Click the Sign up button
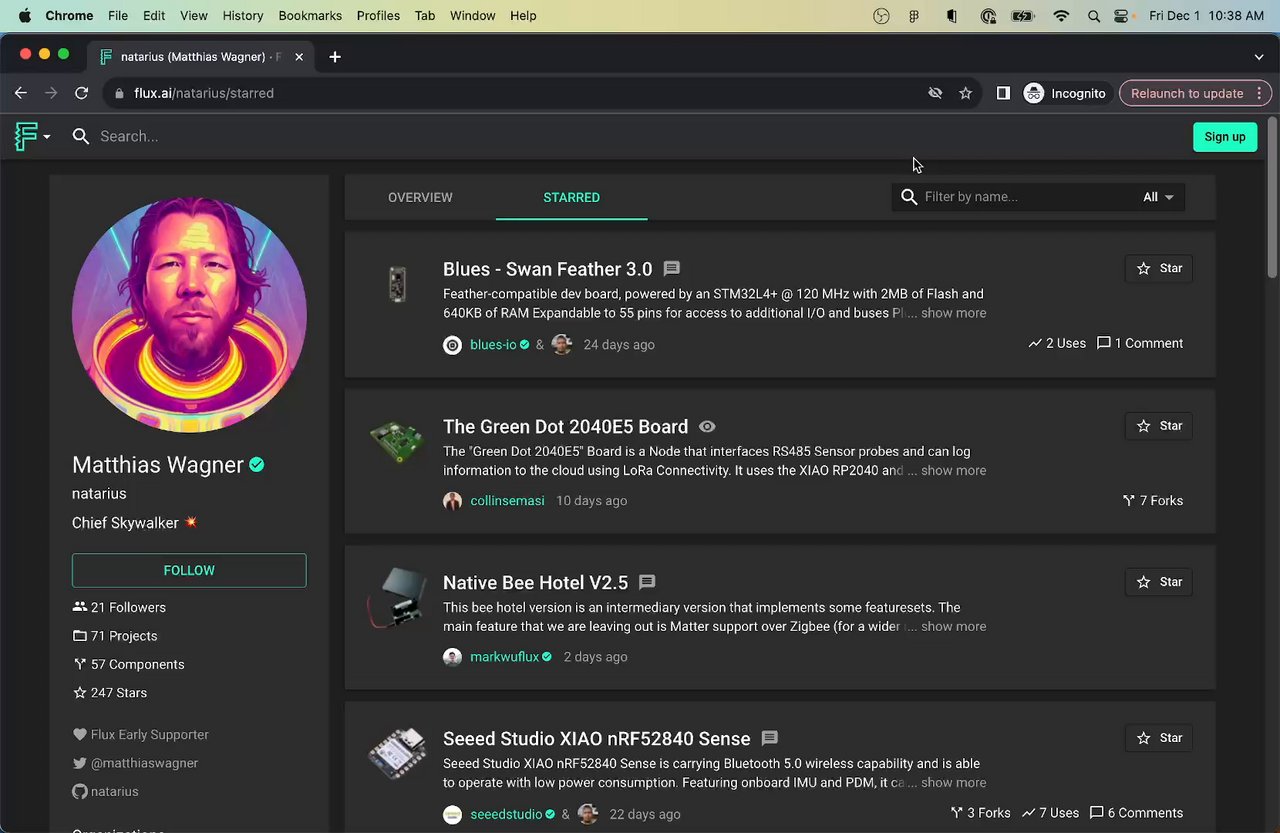Viewport: 1280px width, 833px height. click(1224, 137)
